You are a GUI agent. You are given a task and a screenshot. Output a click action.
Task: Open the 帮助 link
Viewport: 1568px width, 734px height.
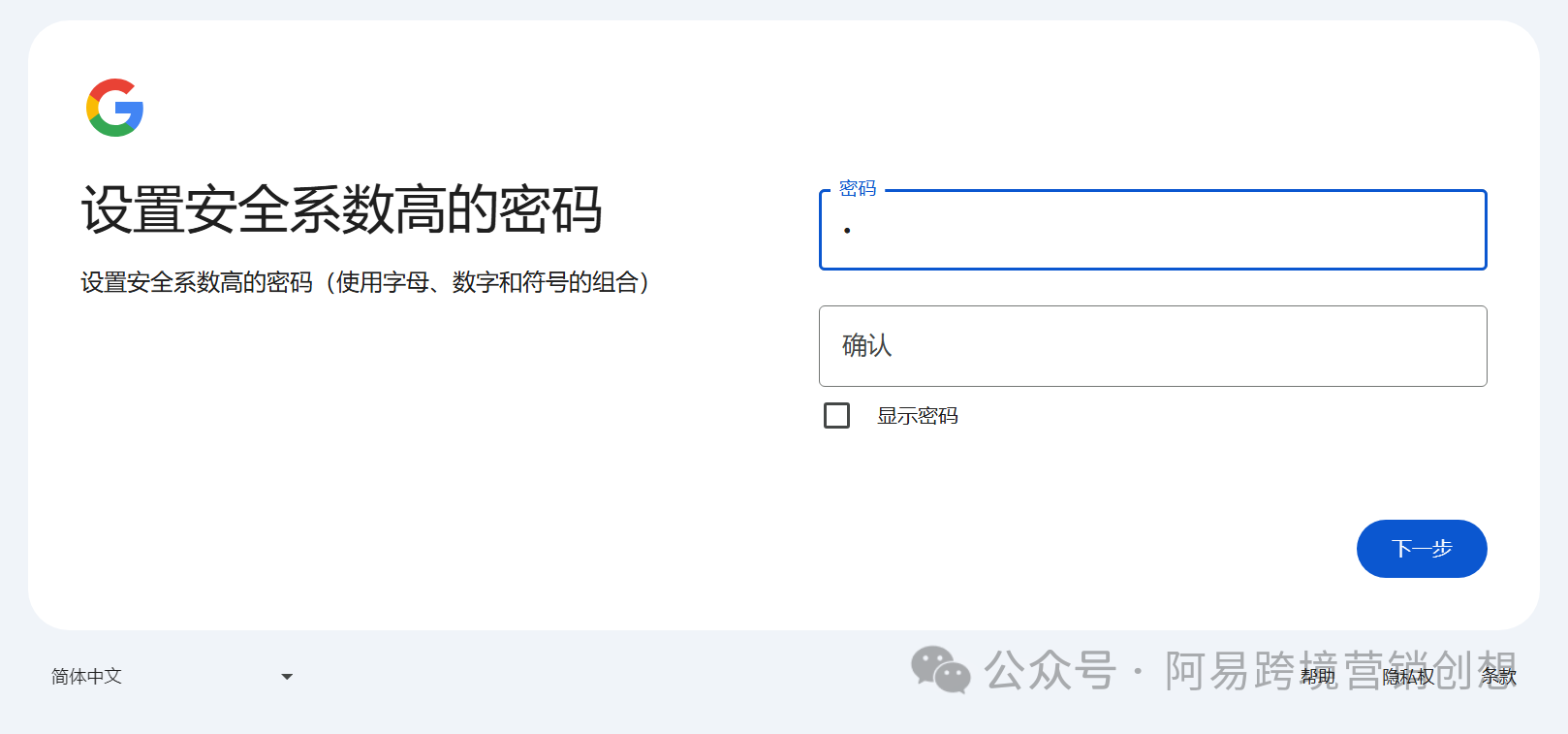(x=1317, y=677)
